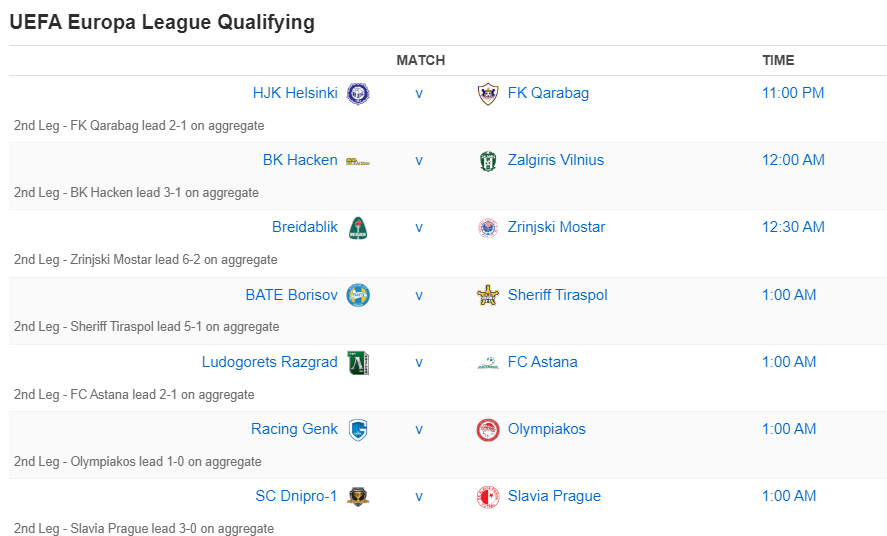The width and height of the screenshot is (887, 536).
Task: Click the Racing Genk club crest
Action: (358, 429)
